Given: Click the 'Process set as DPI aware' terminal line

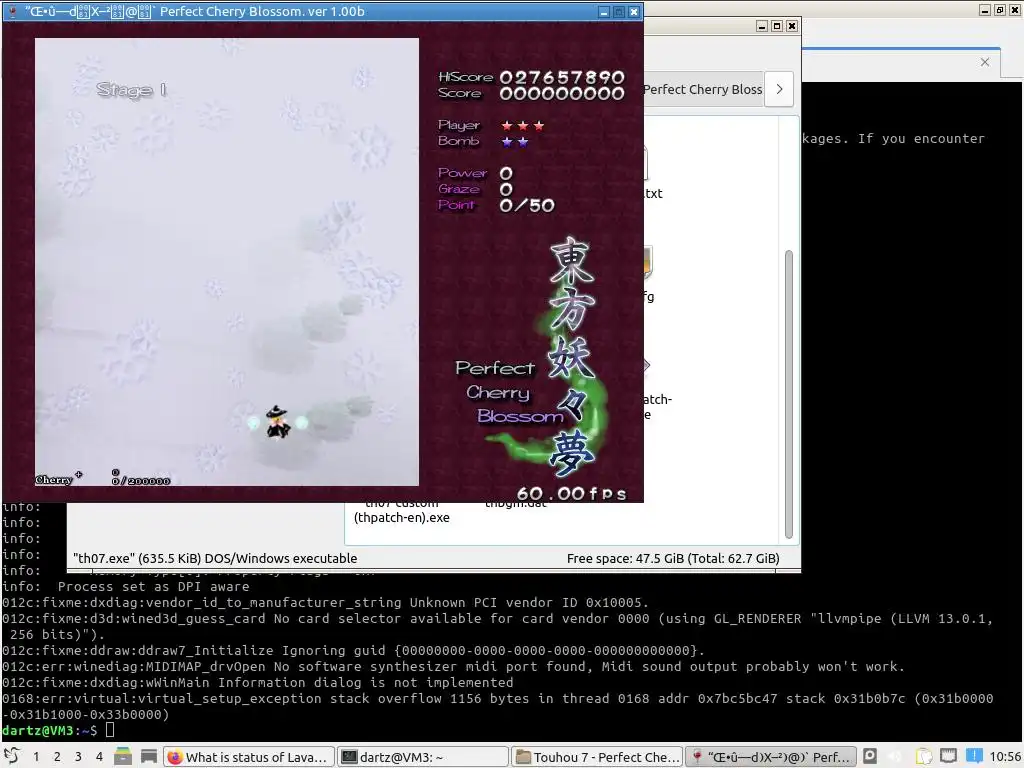Looking at the screenshot, I should pos(153,586).
